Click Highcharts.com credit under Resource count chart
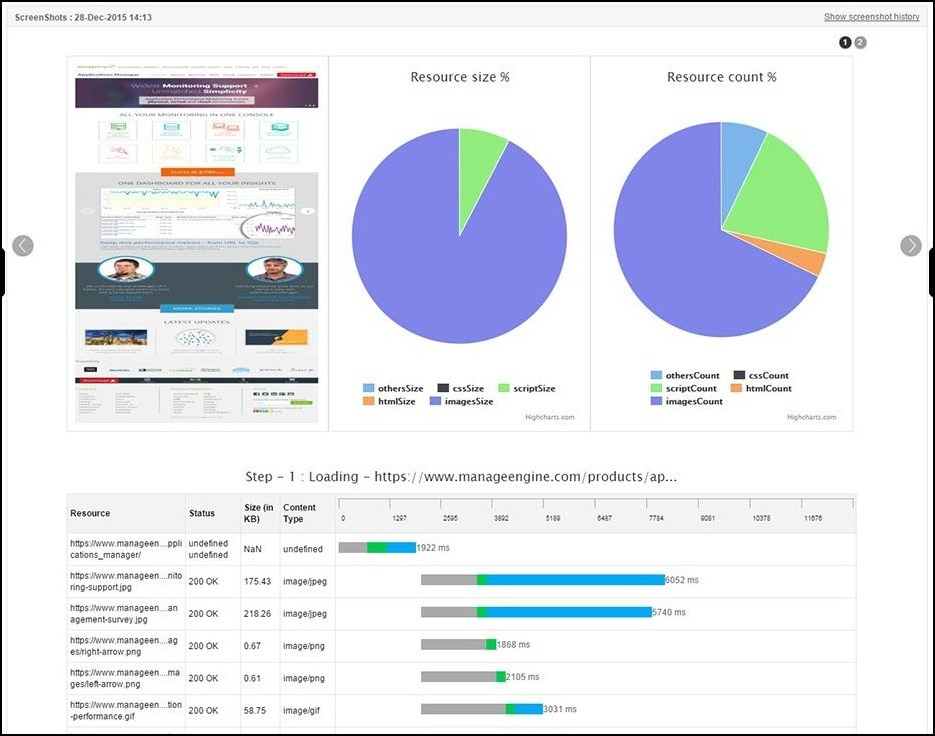Image resolution: width=935 pixels, height=736 pixels. click(812, 417)
